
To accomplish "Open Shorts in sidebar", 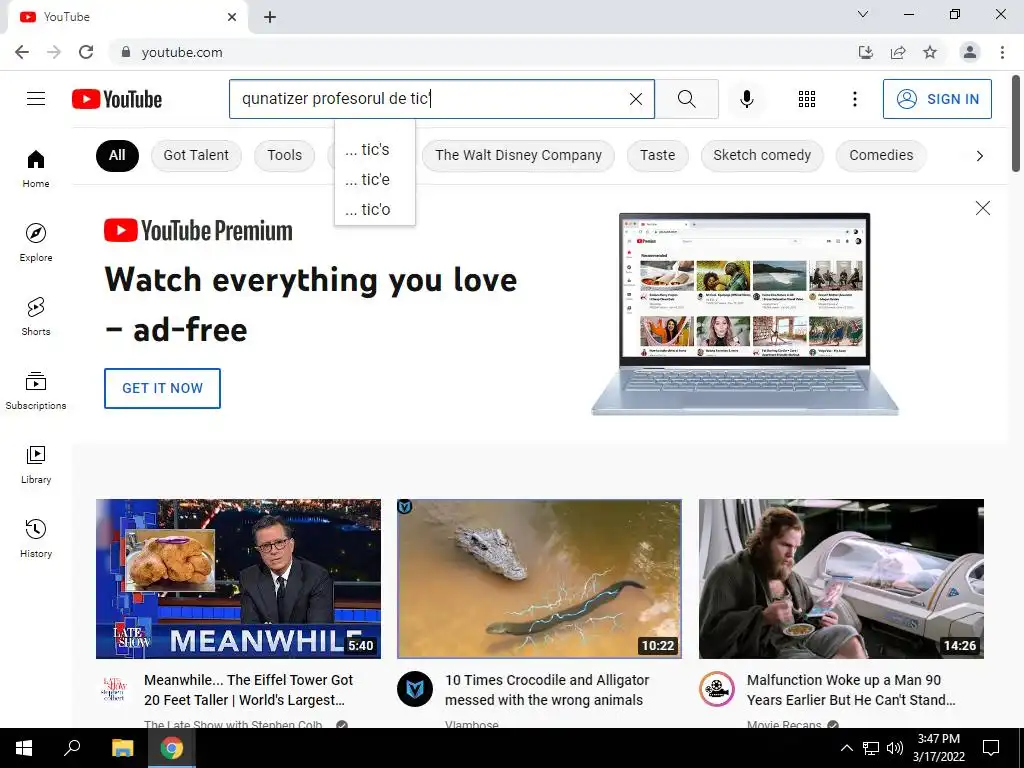I will coord(36,316).
